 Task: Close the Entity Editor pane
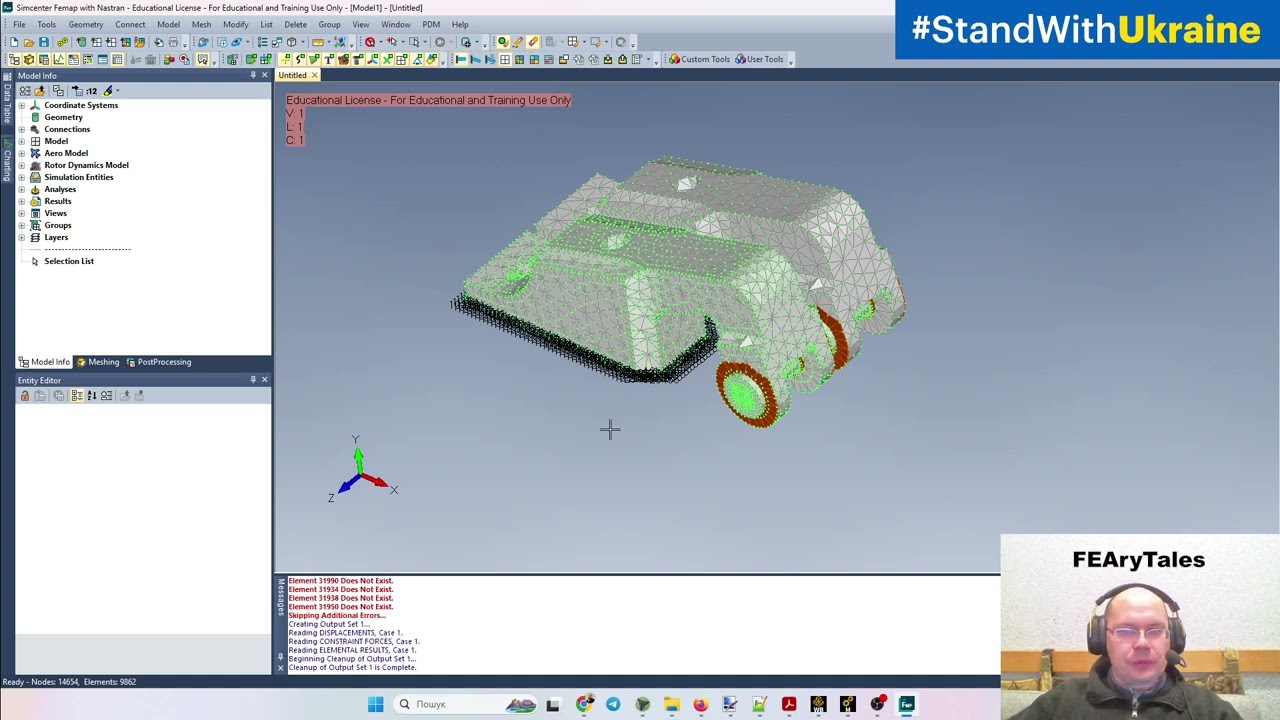click(264, 380)
